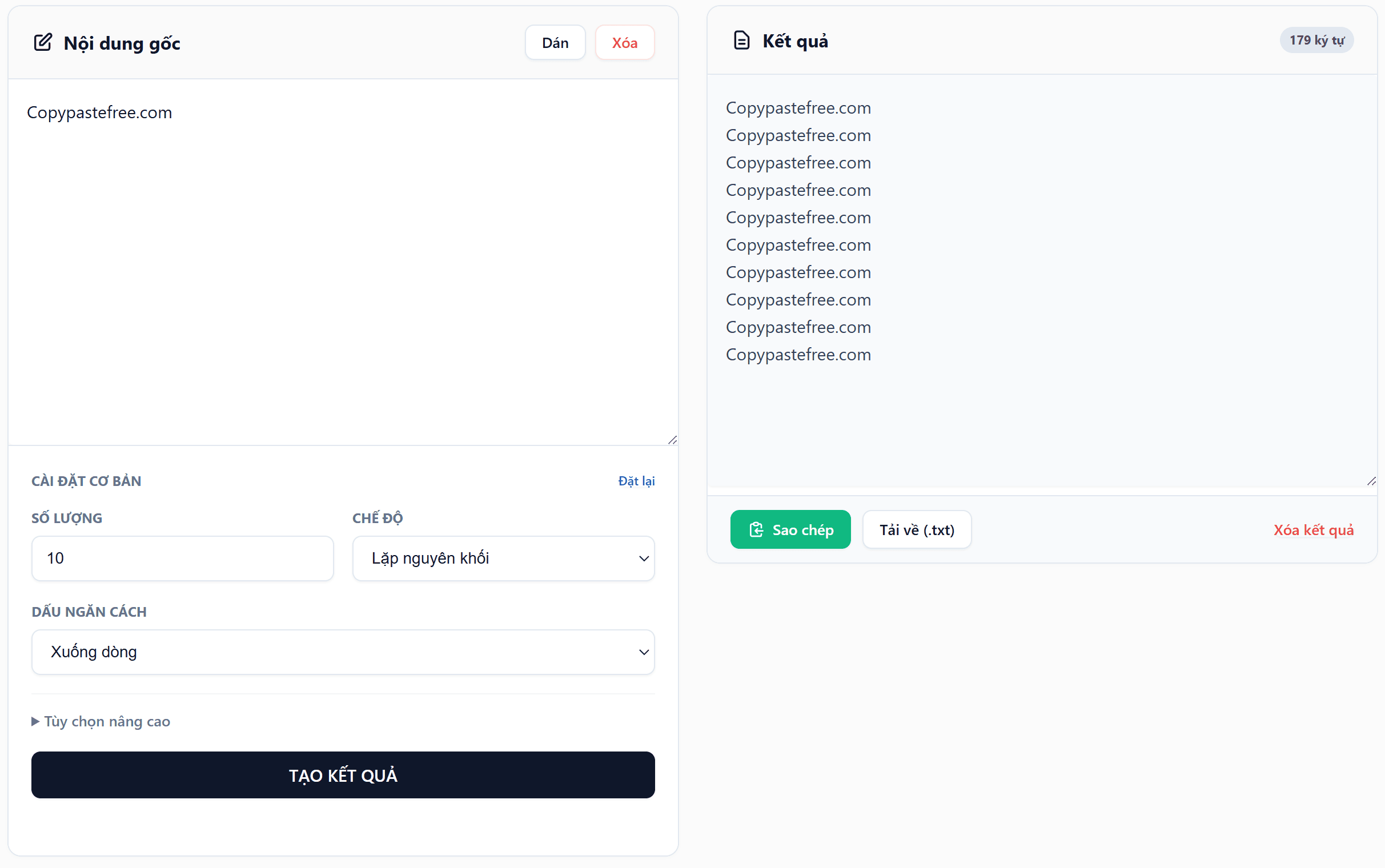Click the pencil edit icon beside Nội dung gốc
Viewport: 1385px width, 868px height.
(x=42, y=42)
